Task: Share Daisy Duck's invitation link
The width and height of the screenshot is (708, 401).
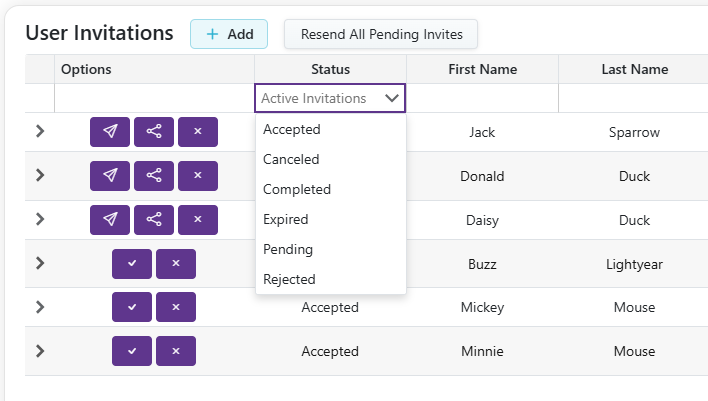Action: (x=154, y=220)
